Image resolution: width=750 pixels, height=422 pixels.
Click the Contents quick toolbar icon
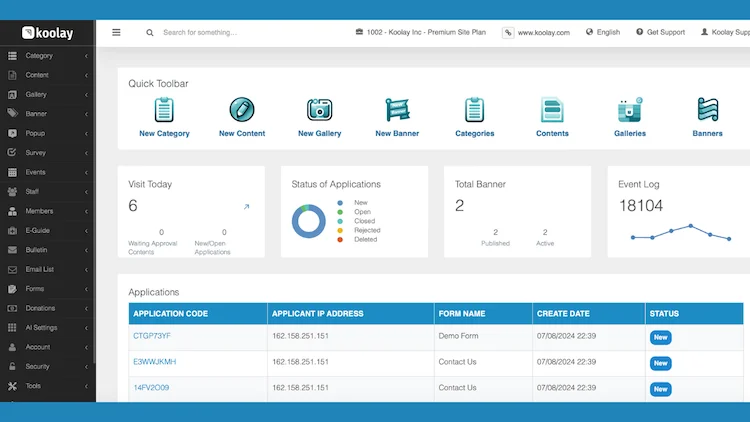click(x=552, y=110)
